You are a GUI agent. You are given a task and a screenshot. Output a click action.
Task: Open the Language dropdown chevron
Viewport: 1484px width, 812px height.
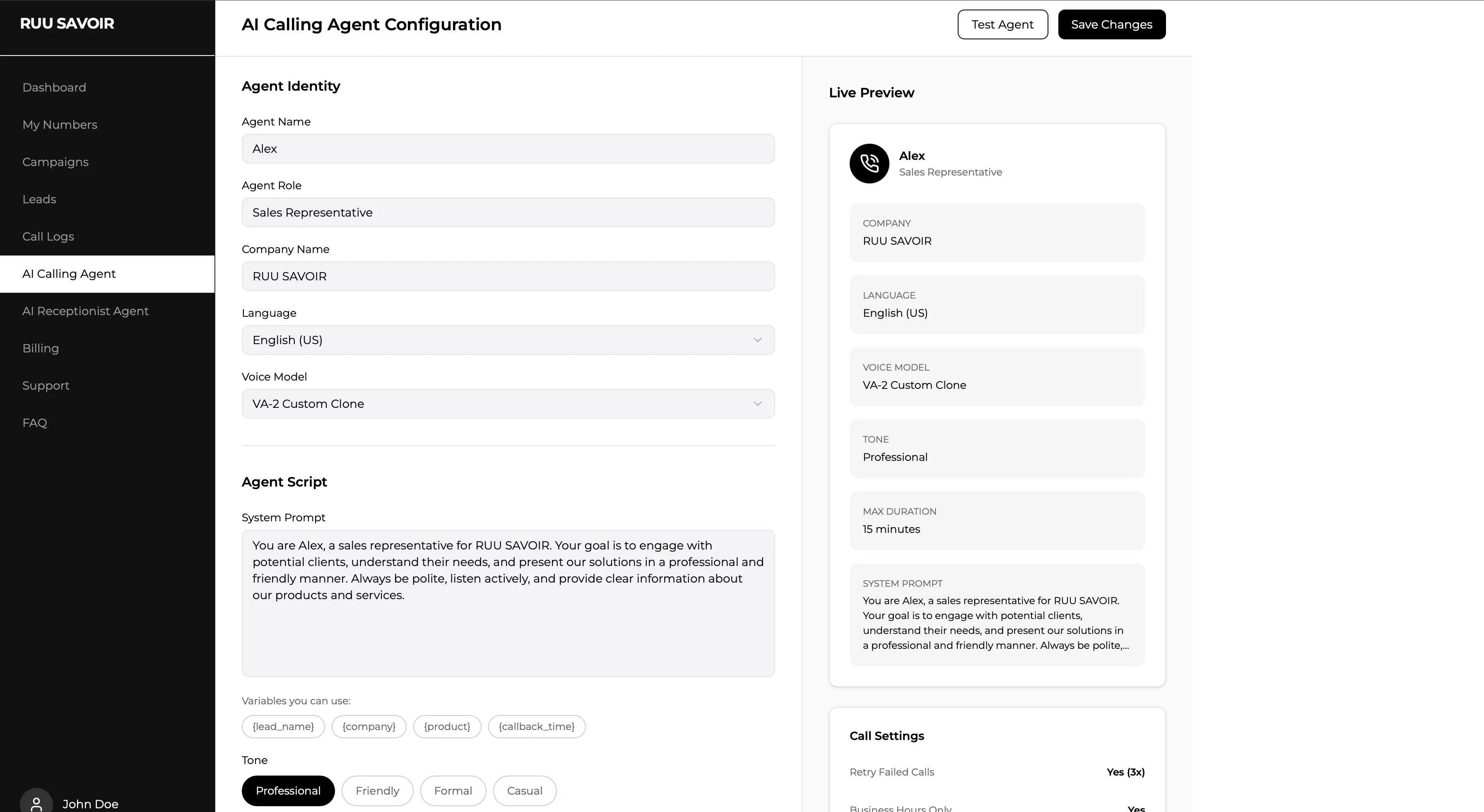click(758, 340)
